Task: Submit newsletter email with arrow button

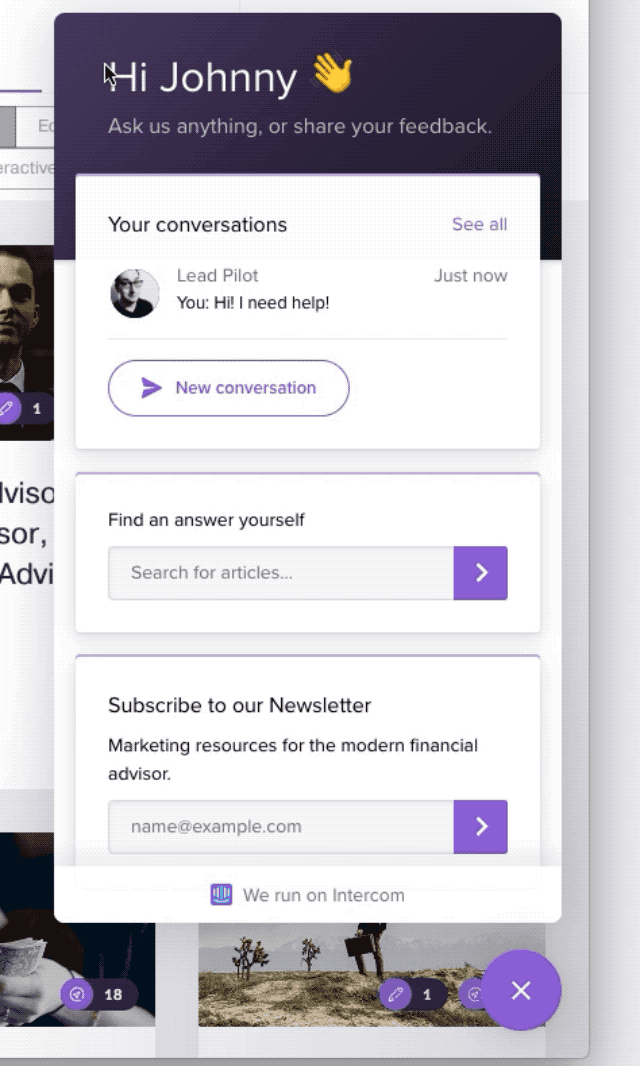Action: click(480, 826)
